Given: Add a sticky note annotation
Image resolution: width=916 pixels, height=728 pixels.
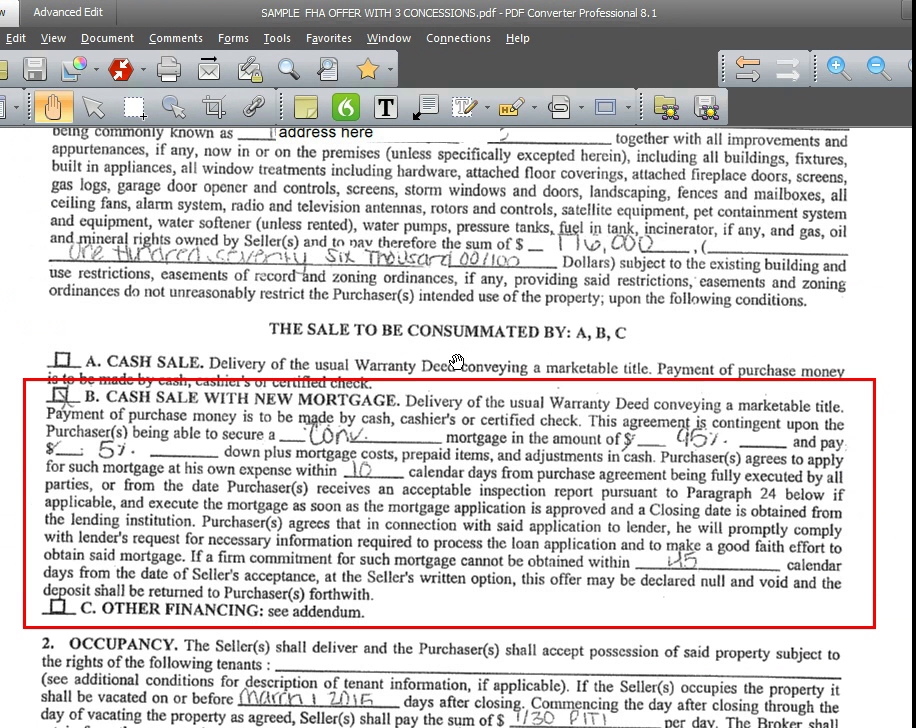Looking at the screenshot, I should click(307, 106).
